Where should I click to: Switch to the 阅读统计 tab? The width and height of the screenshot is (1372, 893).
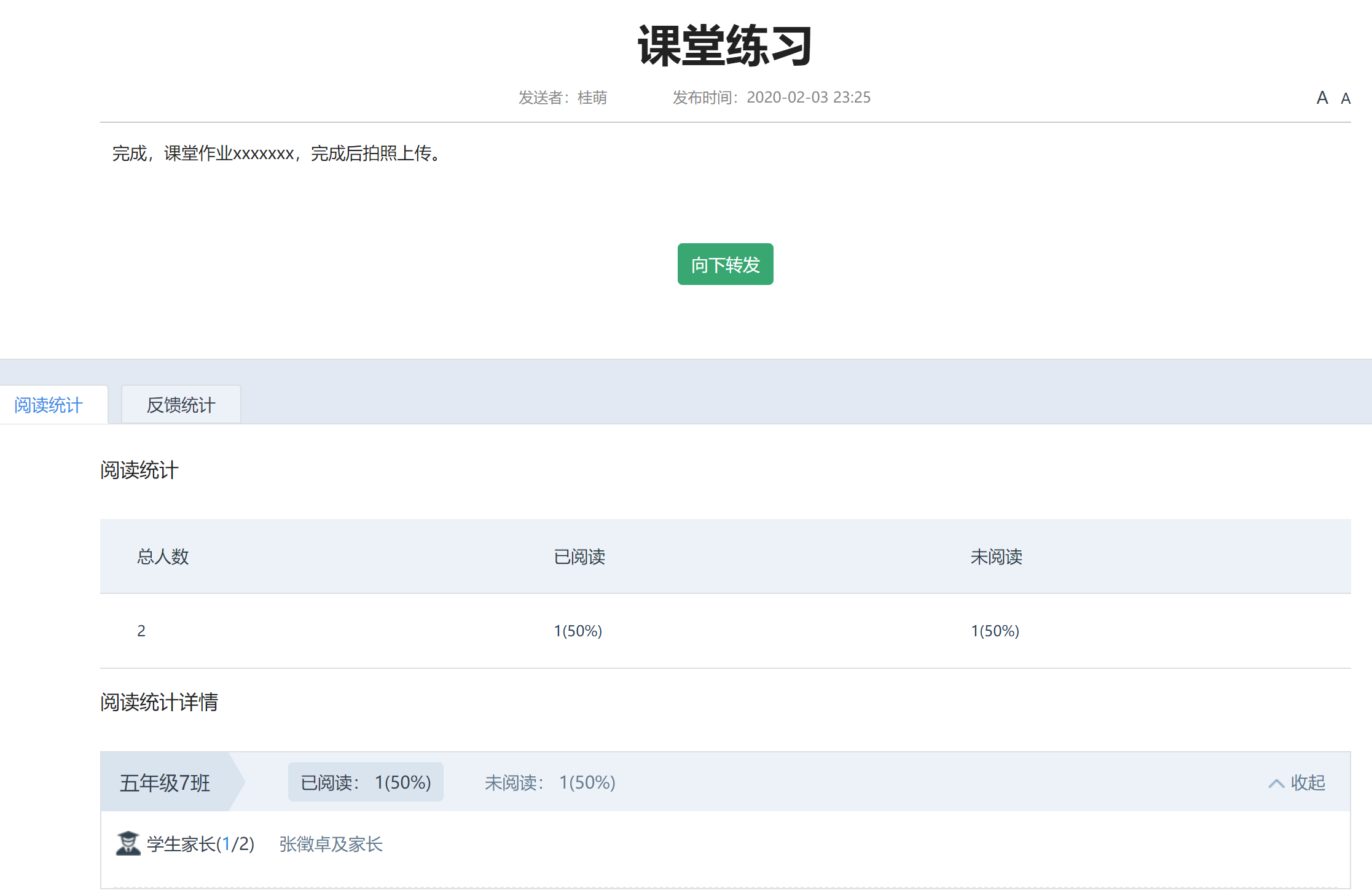[49, 405]
